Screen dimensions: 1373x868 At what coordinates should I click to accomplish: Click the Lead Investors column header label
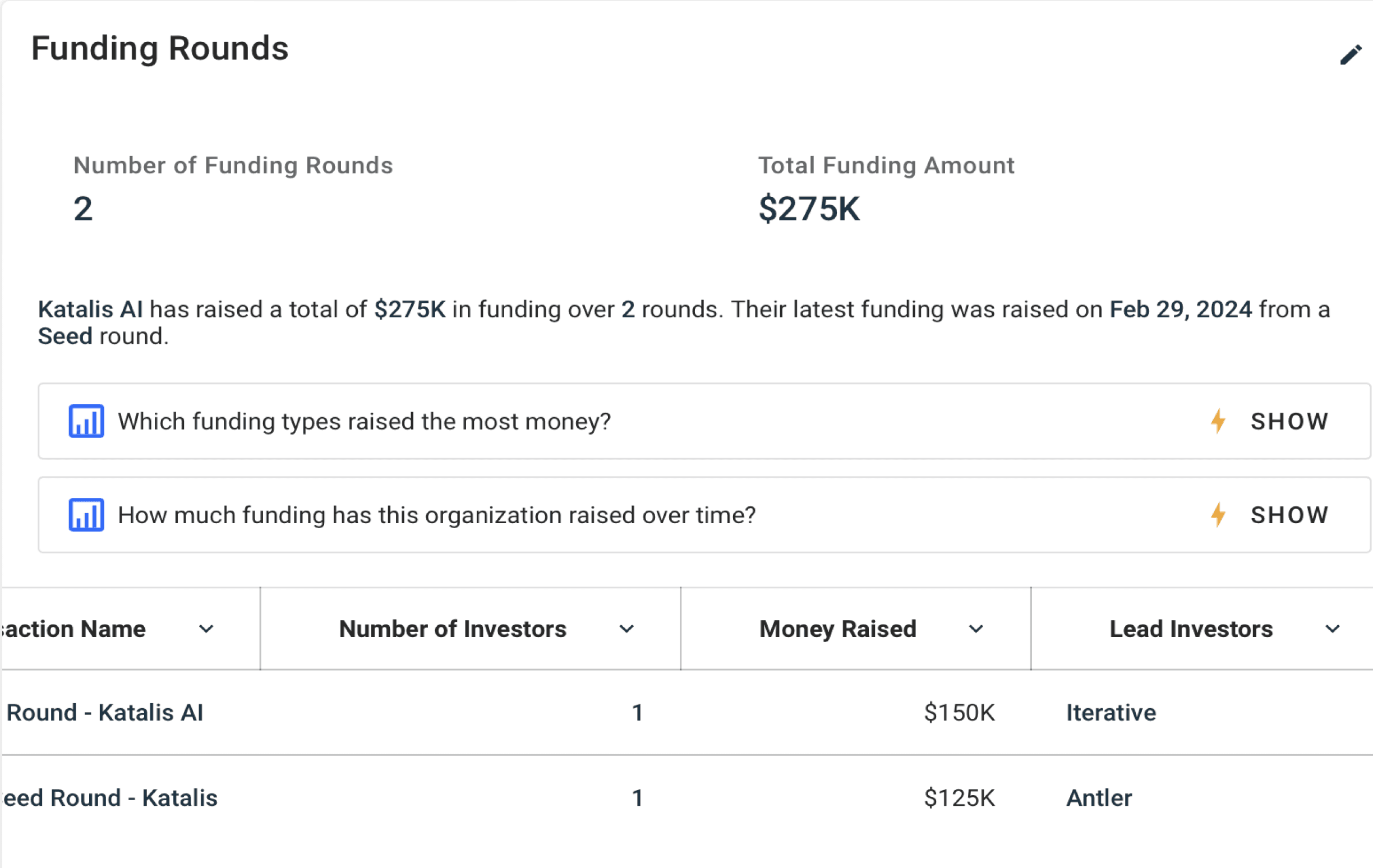[1191, 629]
